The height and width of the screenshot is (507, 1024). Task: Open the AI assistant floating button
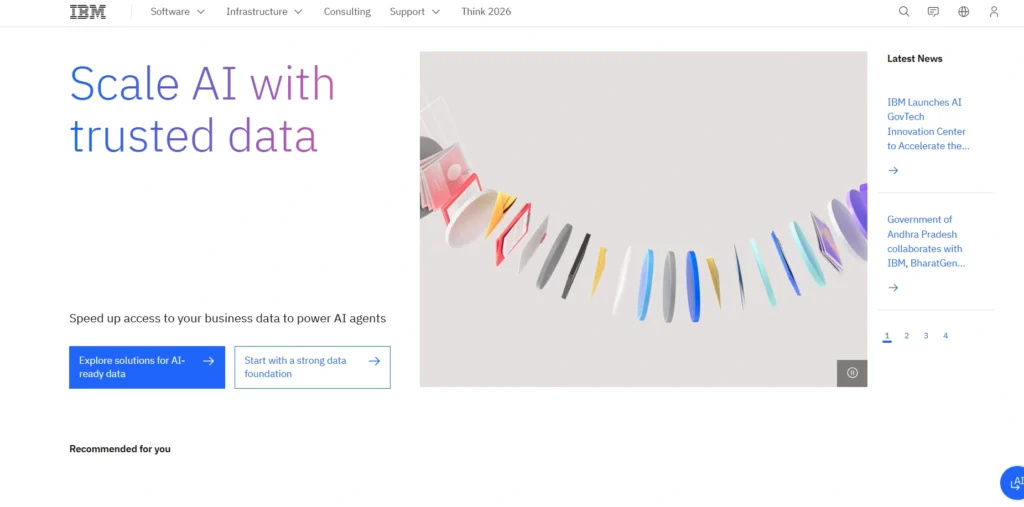[x=1014, y=483]
